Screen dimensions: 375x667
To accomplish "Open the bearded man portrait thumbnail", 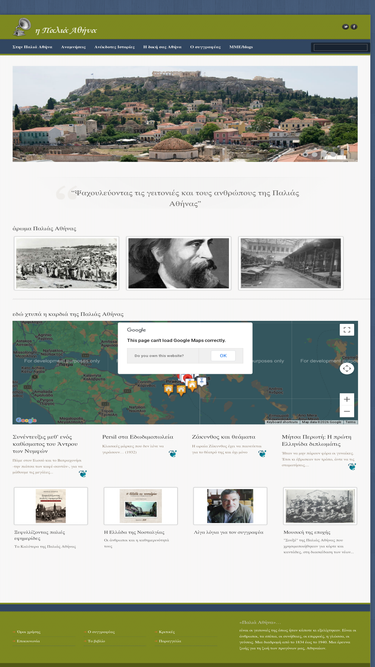I will [x=179, y=263].
